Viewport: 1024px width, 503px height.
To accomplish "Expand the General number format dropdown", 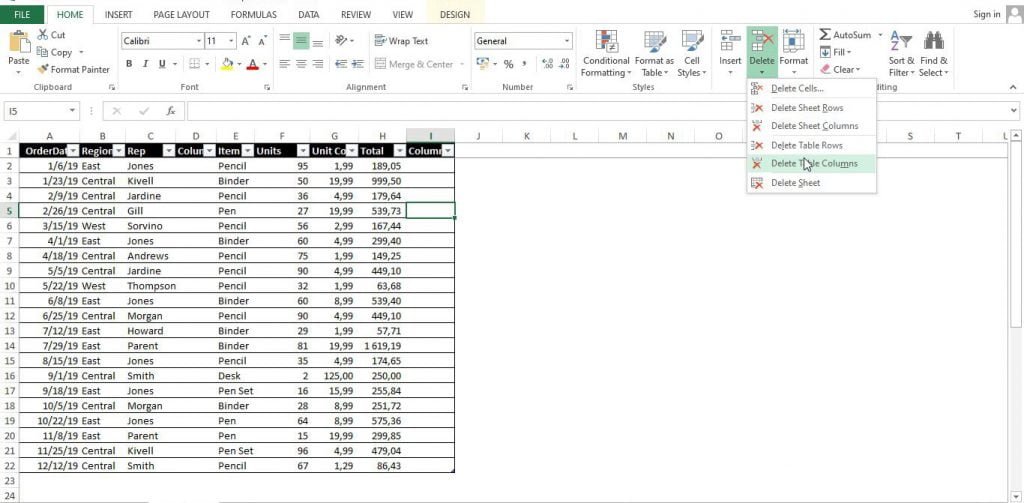I will pos(566,41).
